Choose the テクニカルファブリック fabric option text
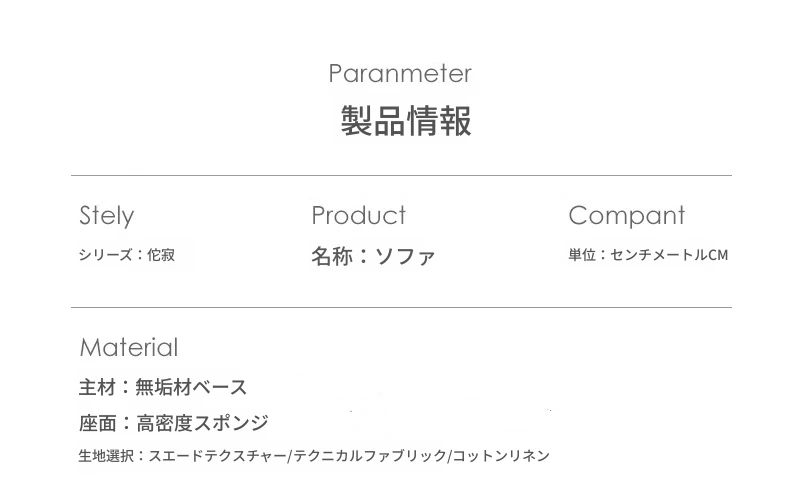This screenshot has width=790, height=502. point(369,456)
